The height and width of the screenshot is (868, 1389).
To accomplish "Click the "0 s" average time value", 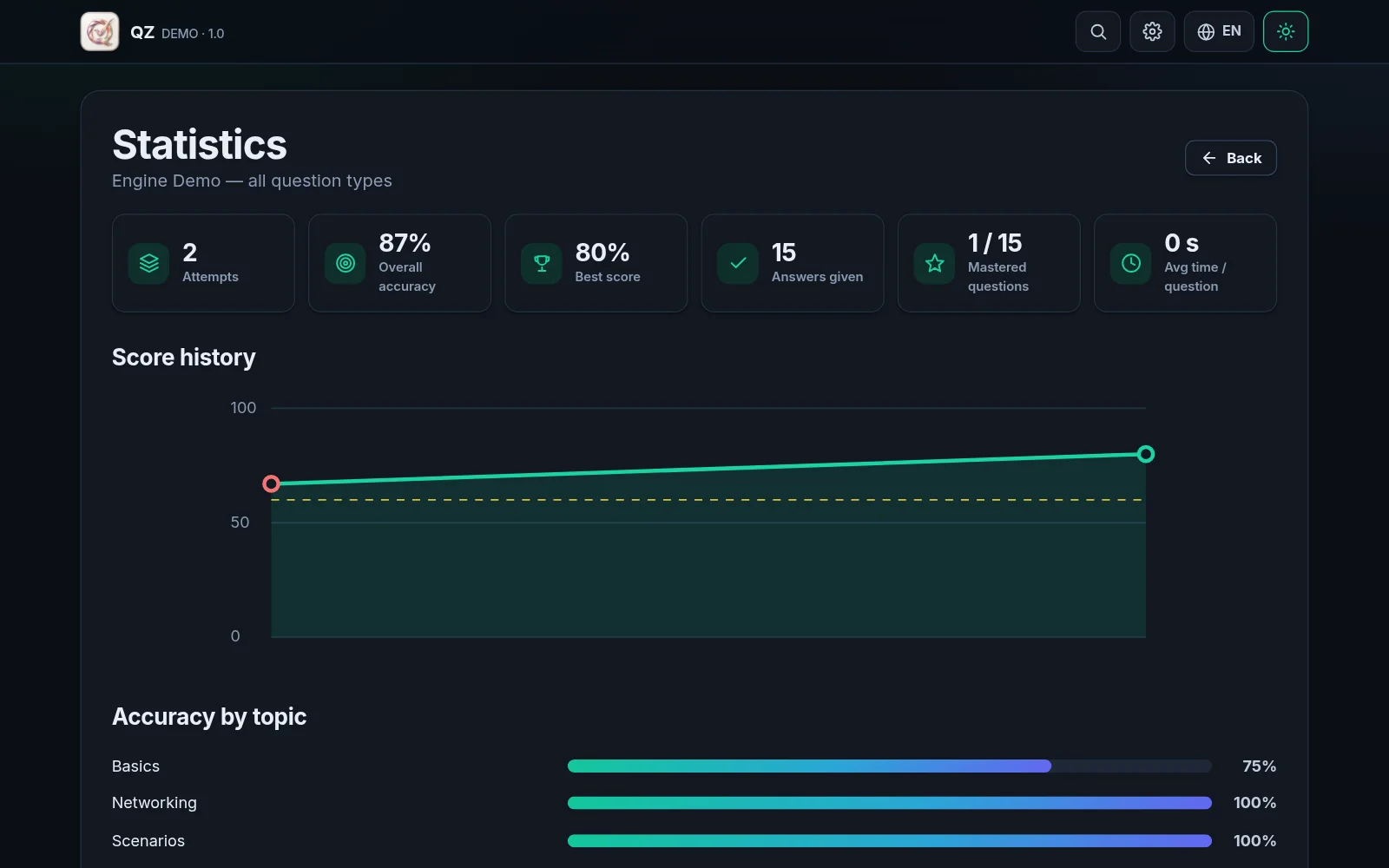I will click(1182, 243).
